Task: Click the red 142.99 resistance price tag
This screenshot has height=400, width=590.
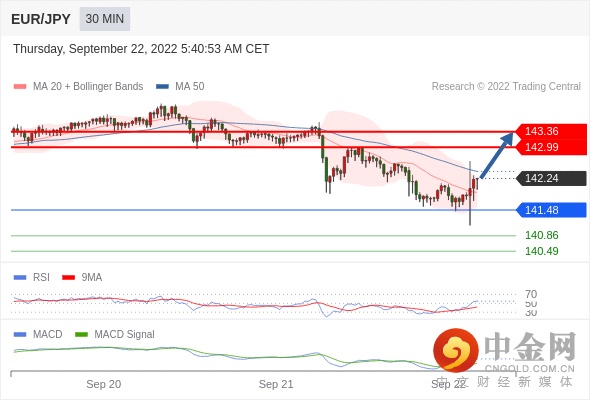Action: click(x=551, y=147)
